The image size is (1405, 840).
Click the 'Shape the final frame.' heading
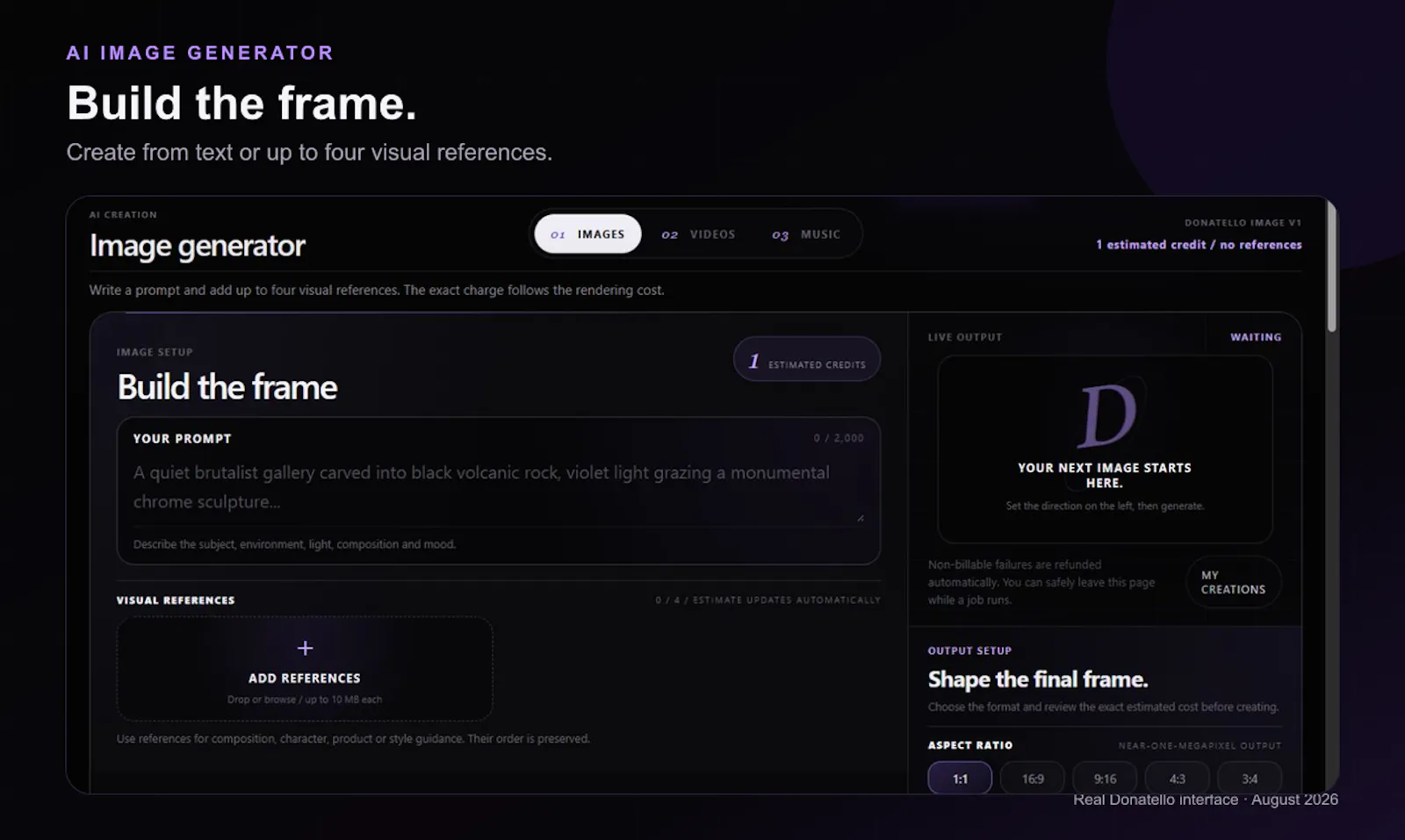pyautogui.click(x=1038, y=679)
